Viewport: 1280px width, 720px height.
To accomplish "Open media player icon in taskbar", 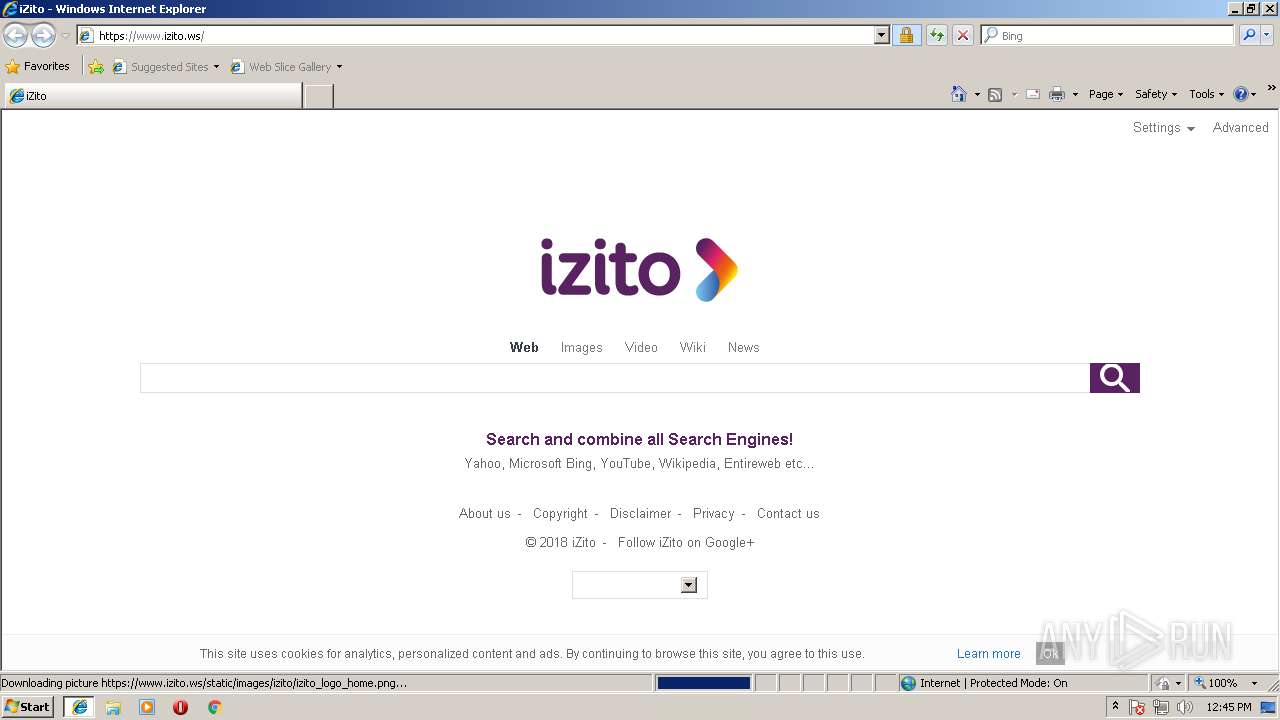I will pyautogui.click(x=147, y=707).
